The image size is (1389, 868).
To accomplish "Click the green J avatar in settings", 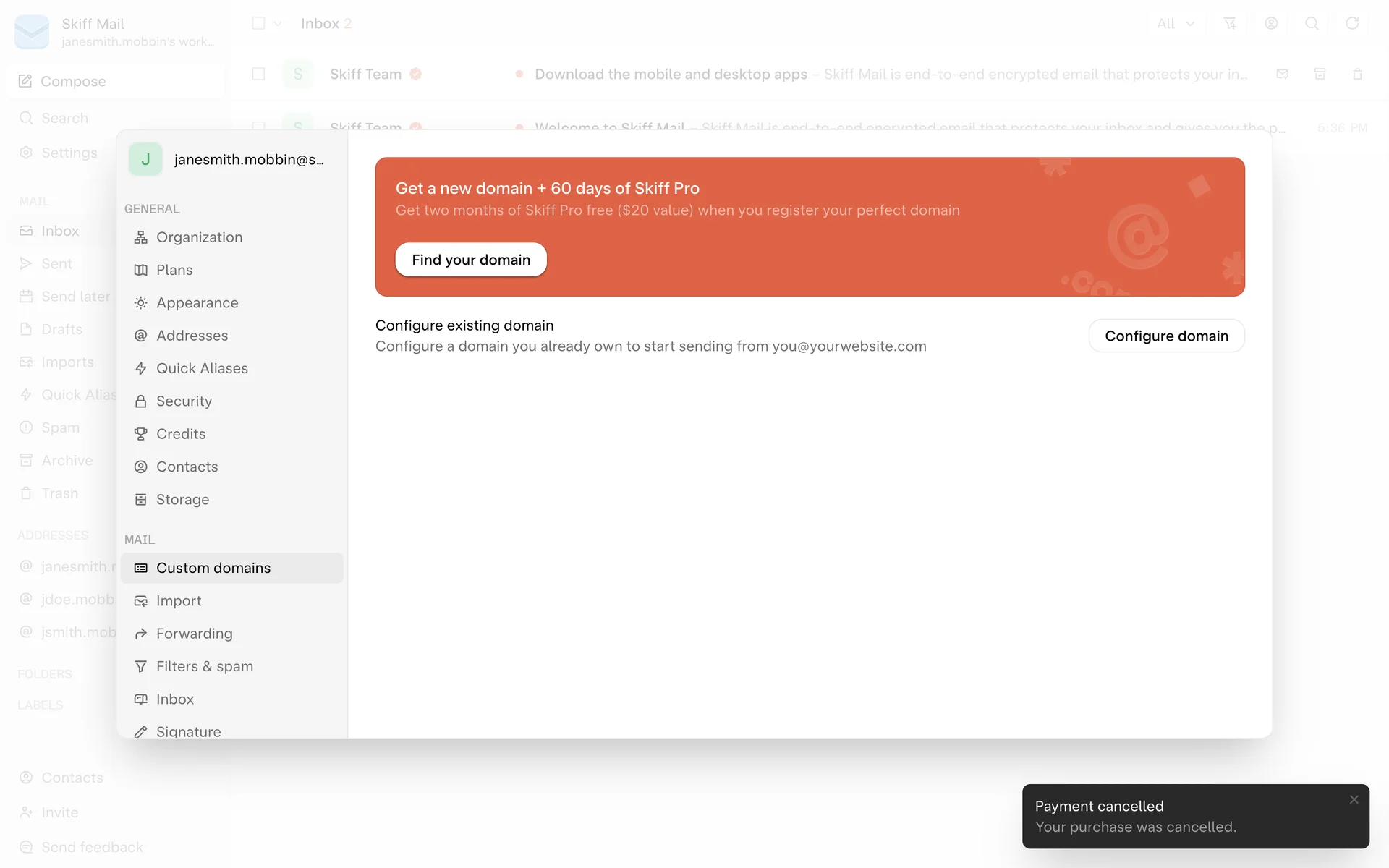I will pyautogui.click(x=145, y=159).
